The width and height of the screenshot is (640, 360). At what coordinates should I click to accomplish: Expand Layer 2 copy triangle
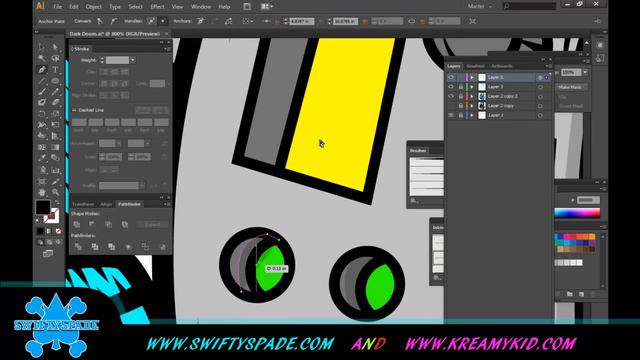pyautogui.click(x=472, y=106)
